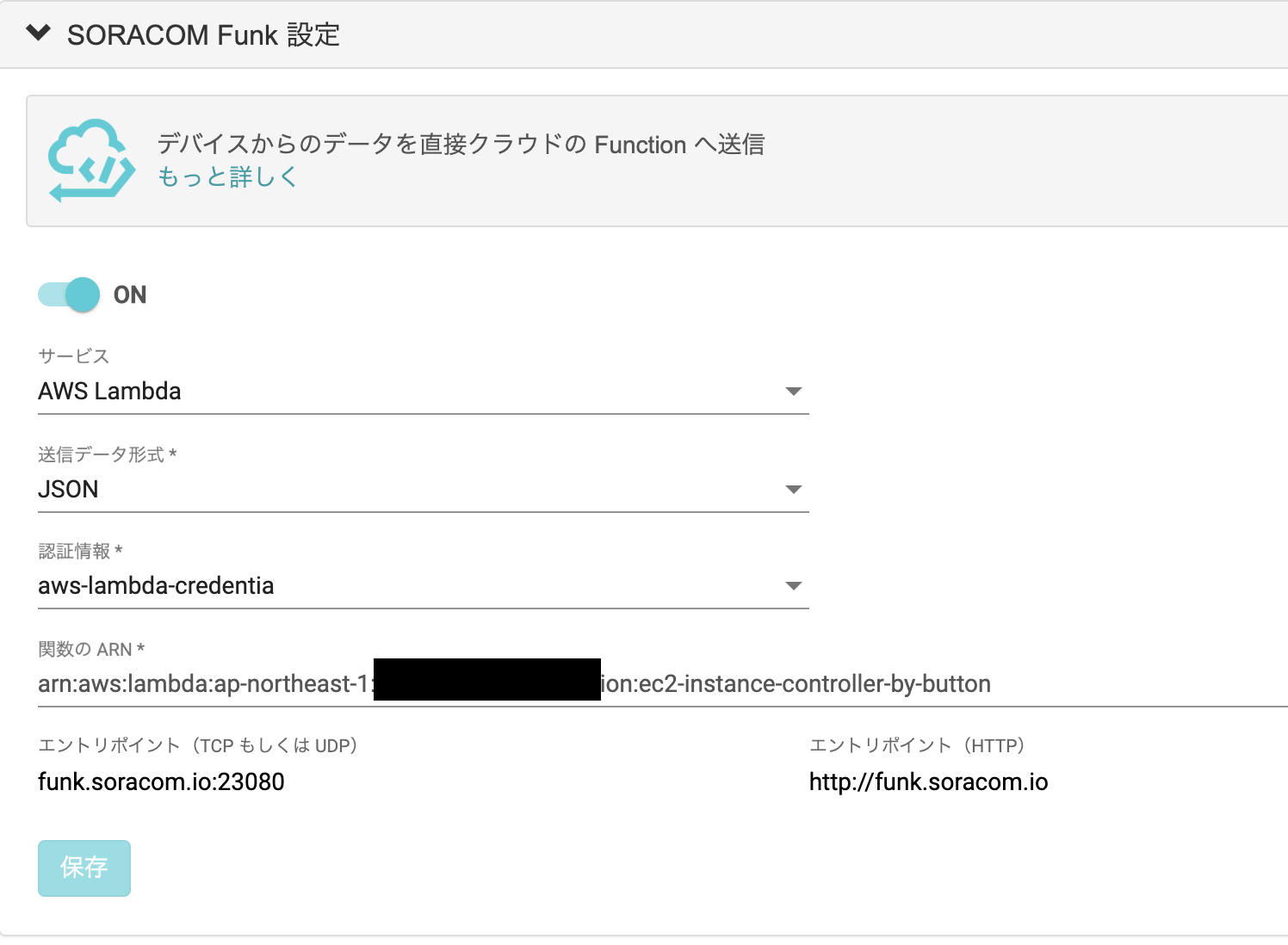Open the 送信データ形式 dropdown arrow
Viewport: 1288px width, 945px height.
795,490
